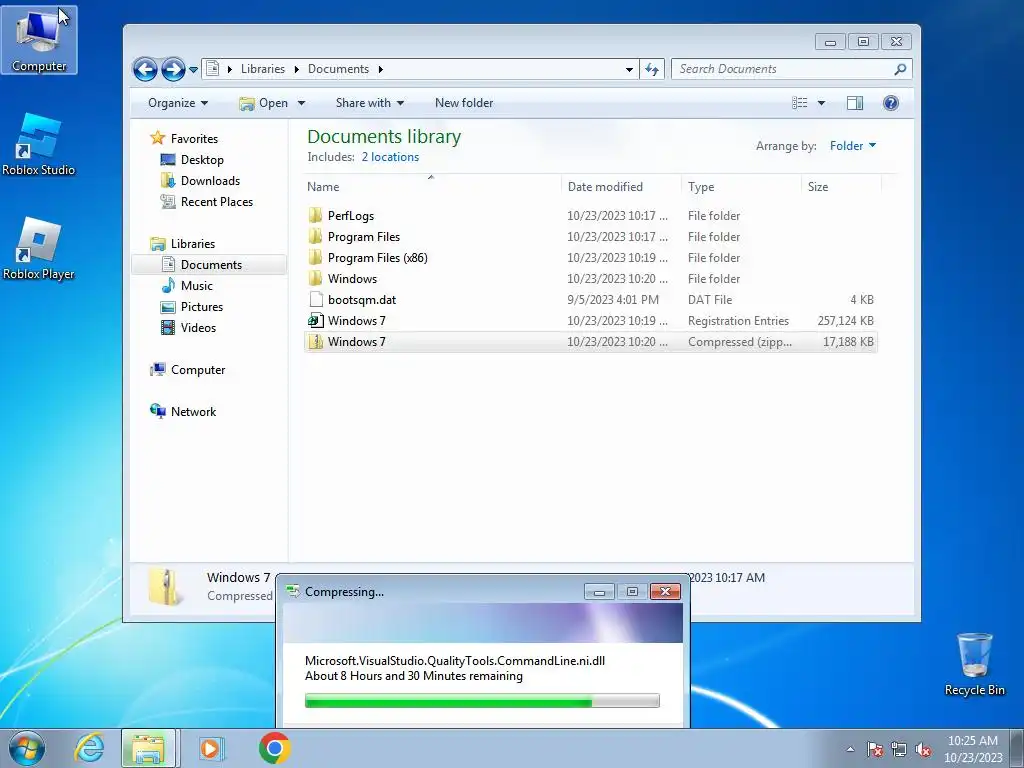Click Documents in the address breadcrumb

(x=338, y=69)
